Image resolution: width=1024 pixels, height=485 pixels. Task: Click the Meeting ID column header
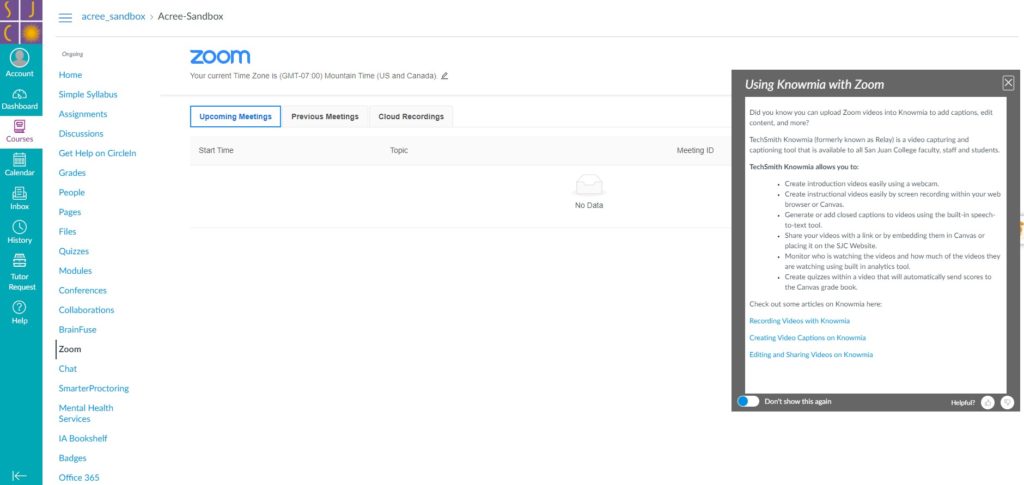(x=695, y=151)
